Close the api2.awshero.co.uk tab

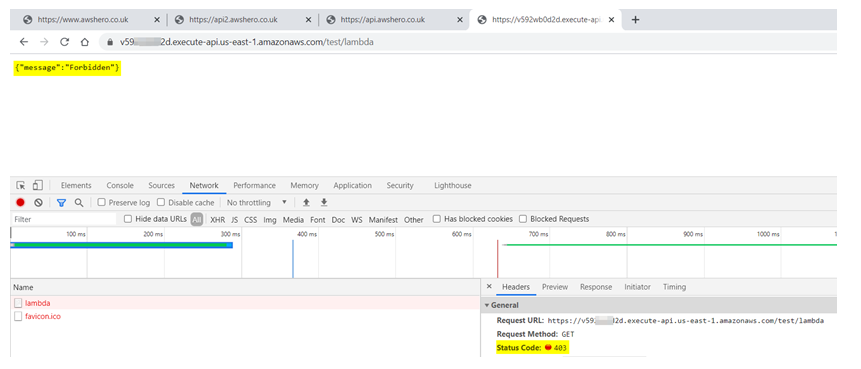click(308, 20)
